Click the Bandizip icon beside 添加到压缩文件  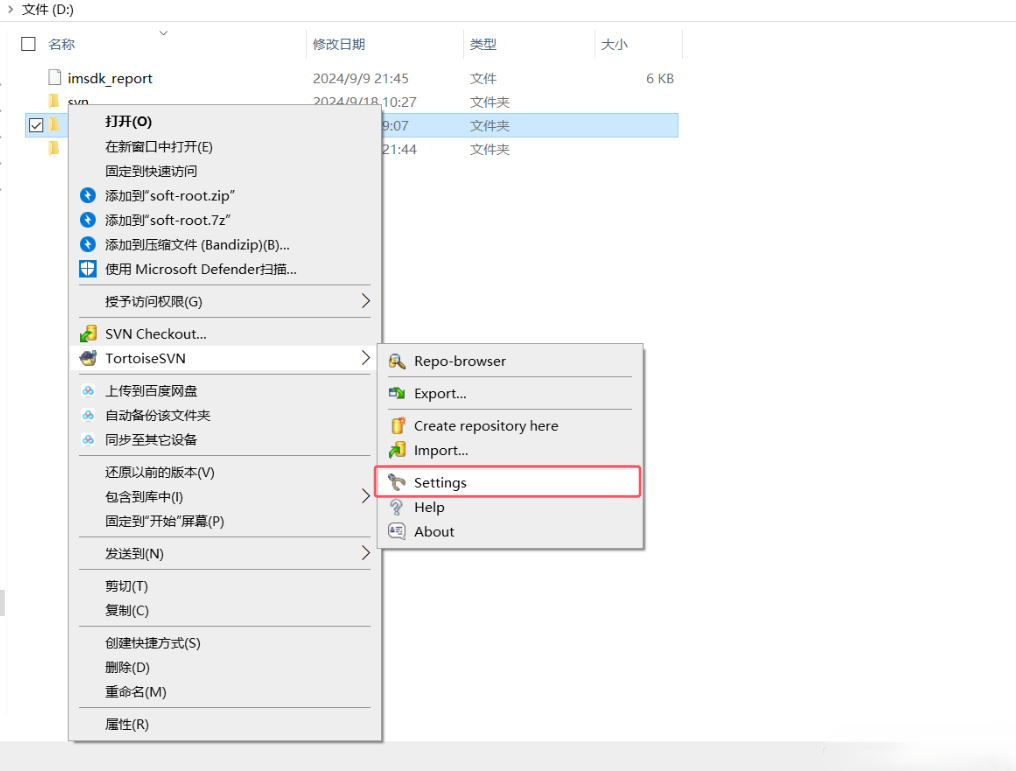[87, 244]
